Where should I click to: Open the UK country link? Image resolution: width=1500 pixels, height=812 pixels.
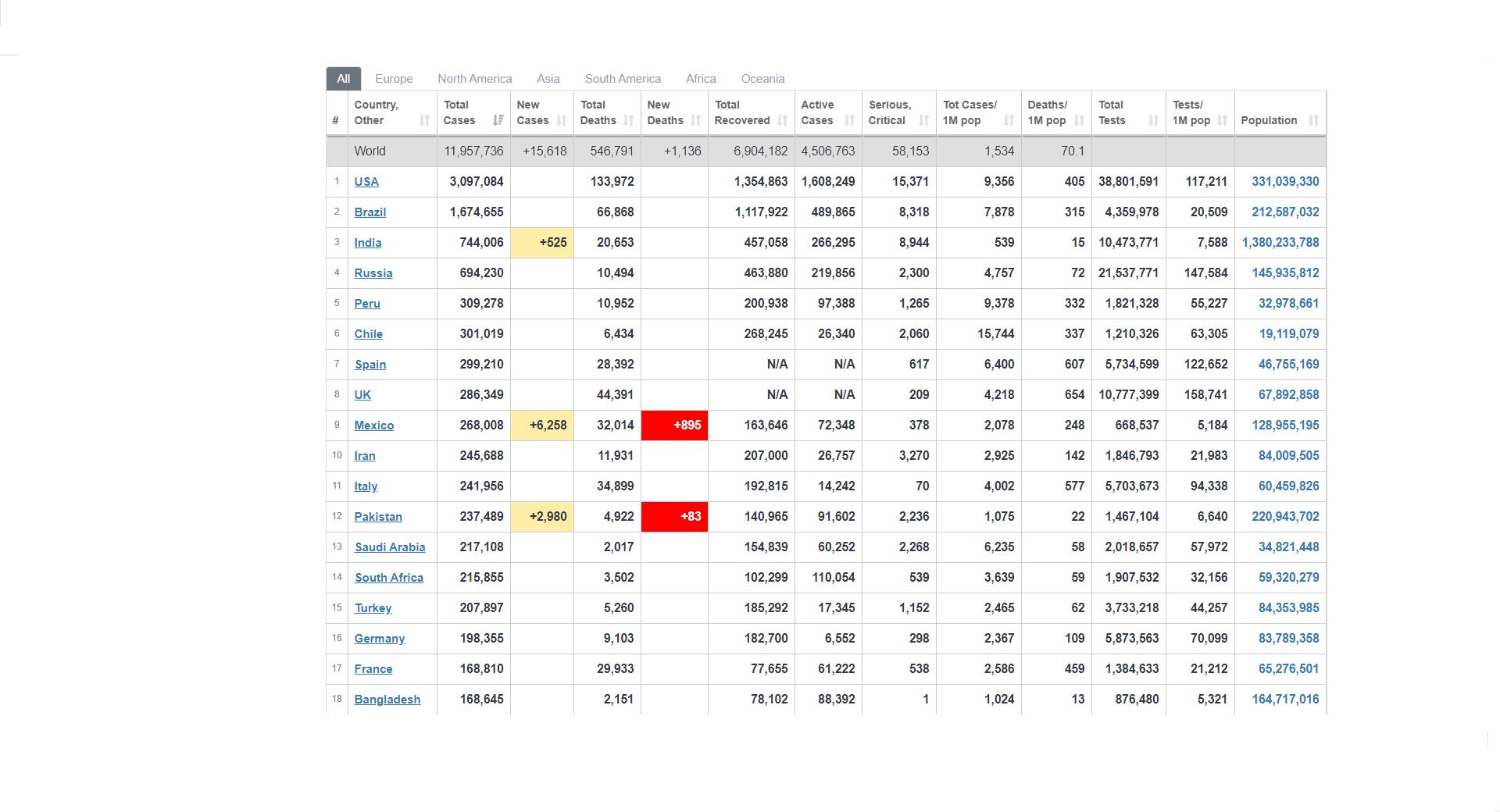tap(362, 395)
